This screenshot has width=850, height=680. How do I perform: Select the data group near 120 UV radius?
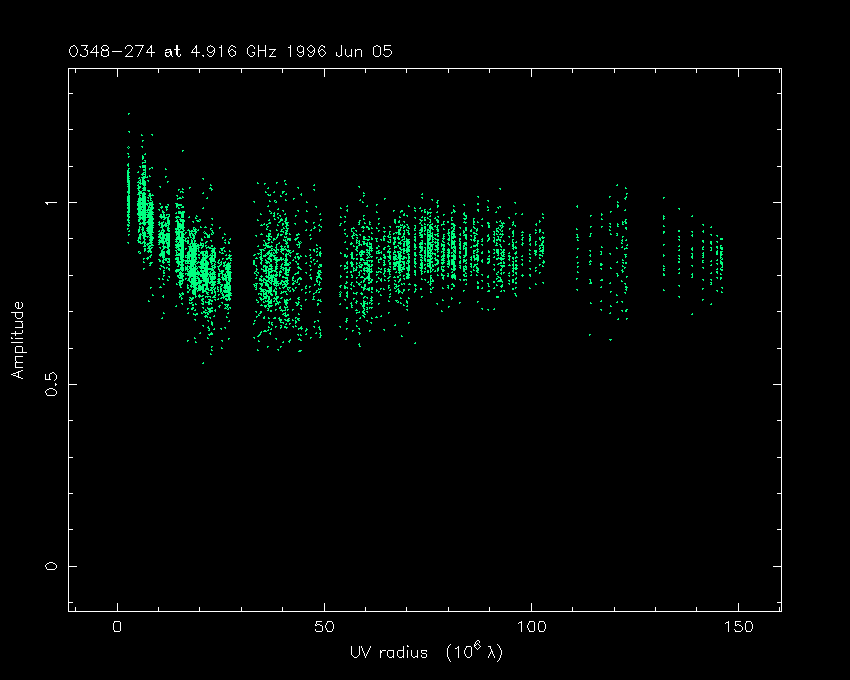coord(612,255)
